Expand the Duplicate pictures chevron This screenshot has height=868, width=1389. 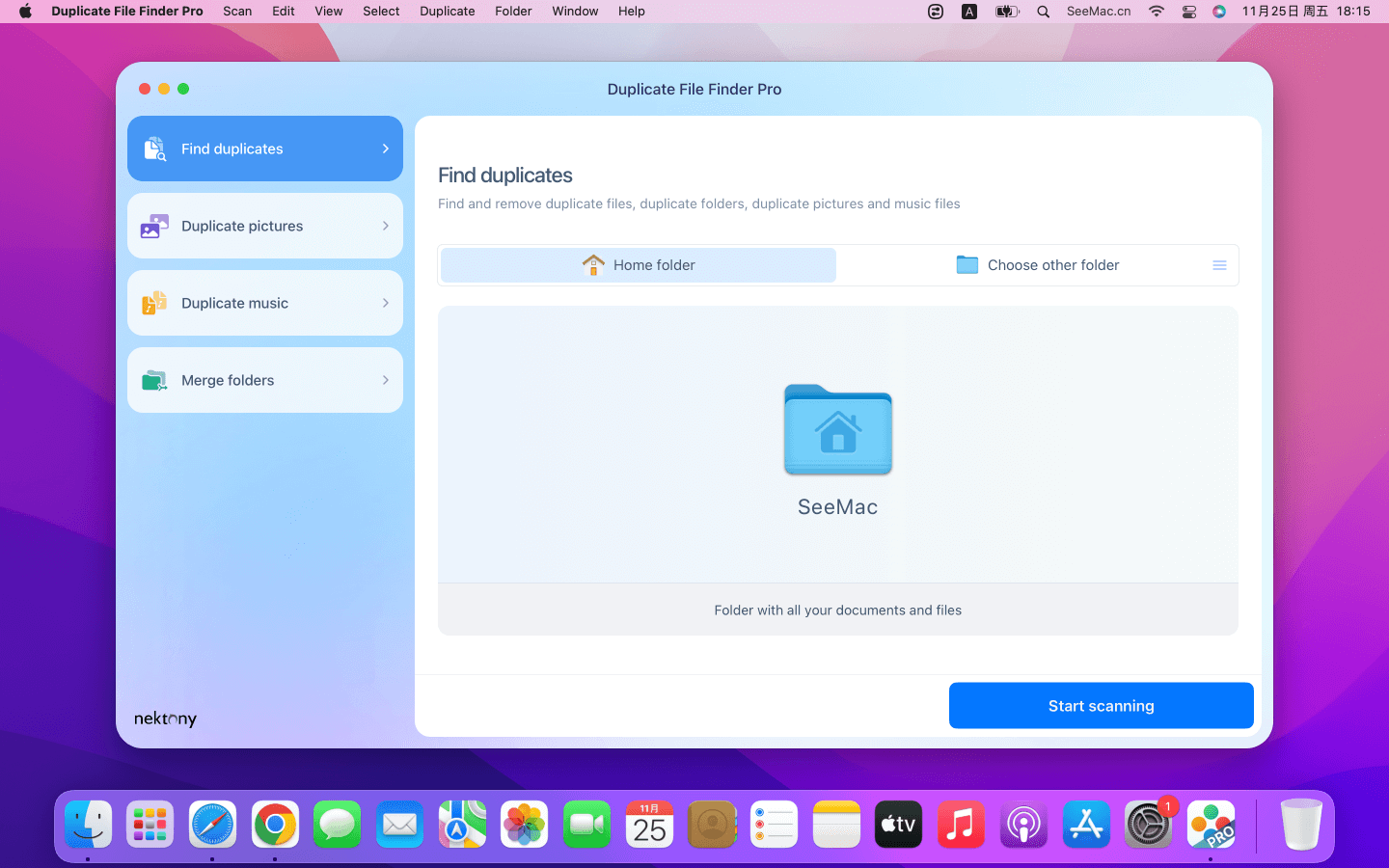pos(386,226)
